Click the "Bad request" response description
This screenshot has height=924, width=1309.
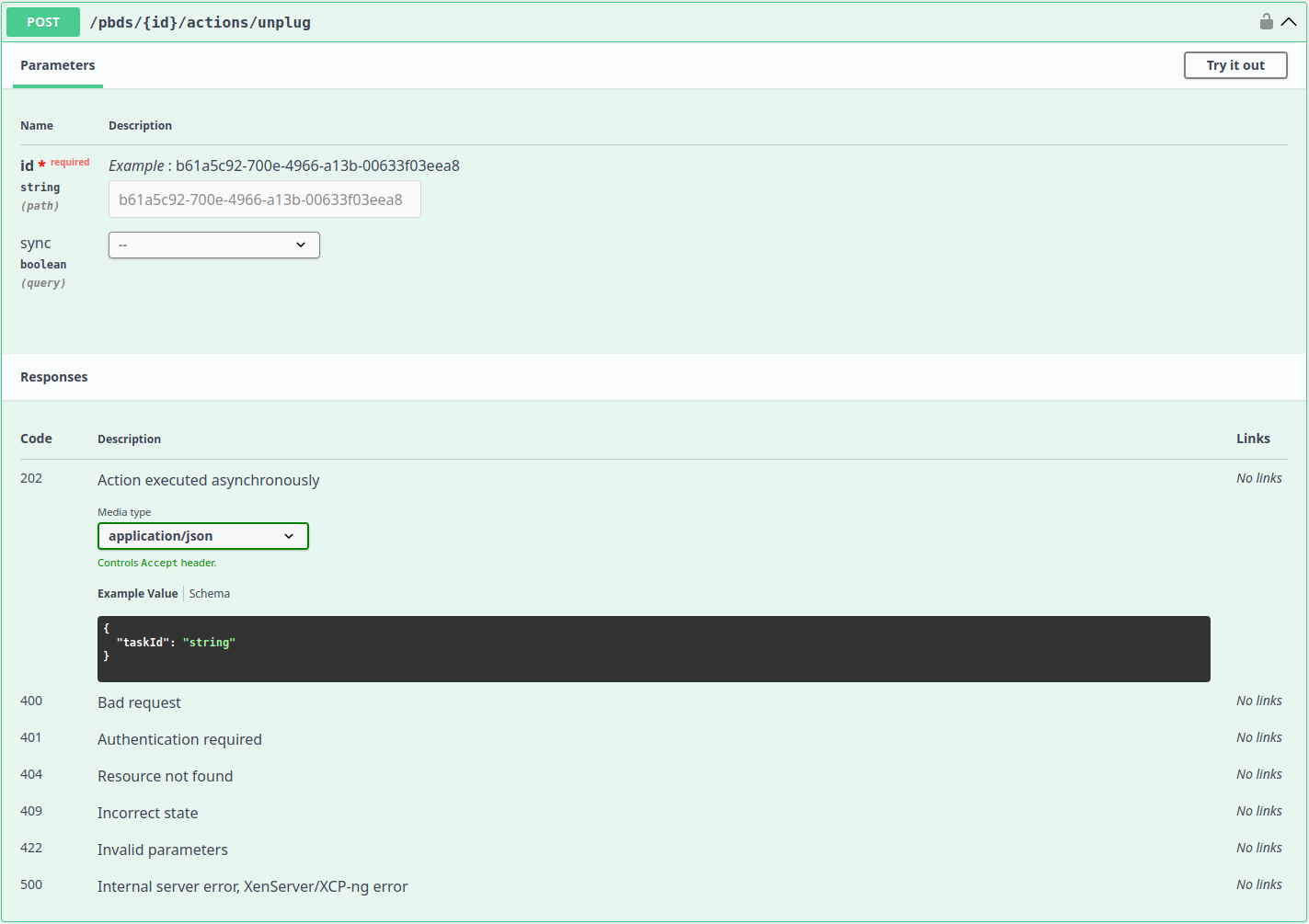tap(139, 702)
